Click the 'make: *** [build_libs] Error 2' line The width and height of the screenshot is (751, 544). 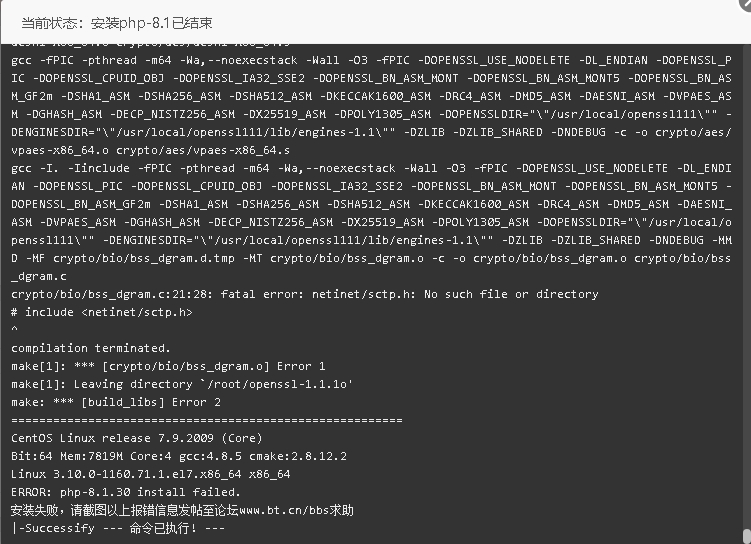point(116,402)
